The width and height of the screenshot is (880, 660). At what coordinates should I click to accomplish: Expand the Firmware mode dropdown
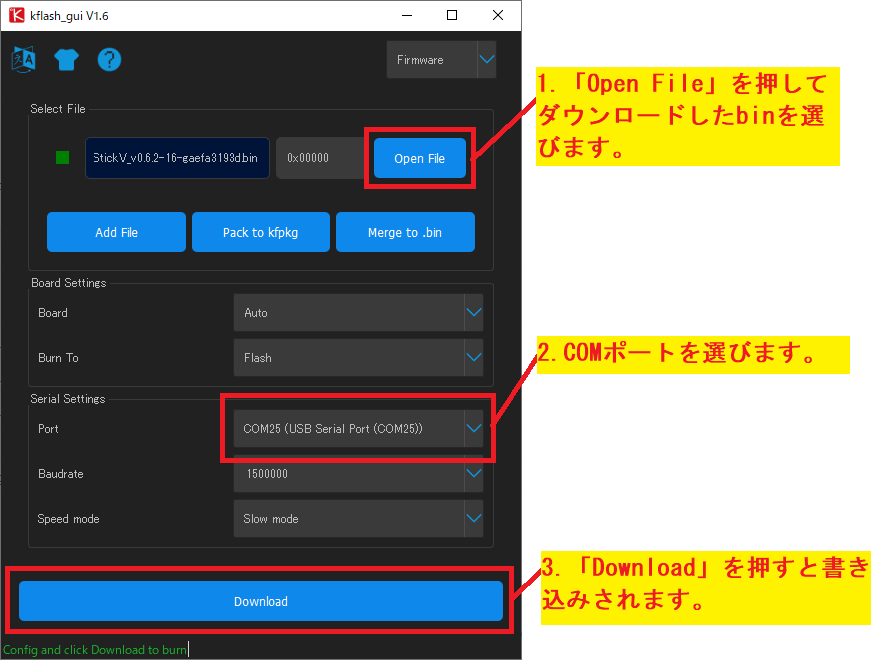(x=441, y=60)
